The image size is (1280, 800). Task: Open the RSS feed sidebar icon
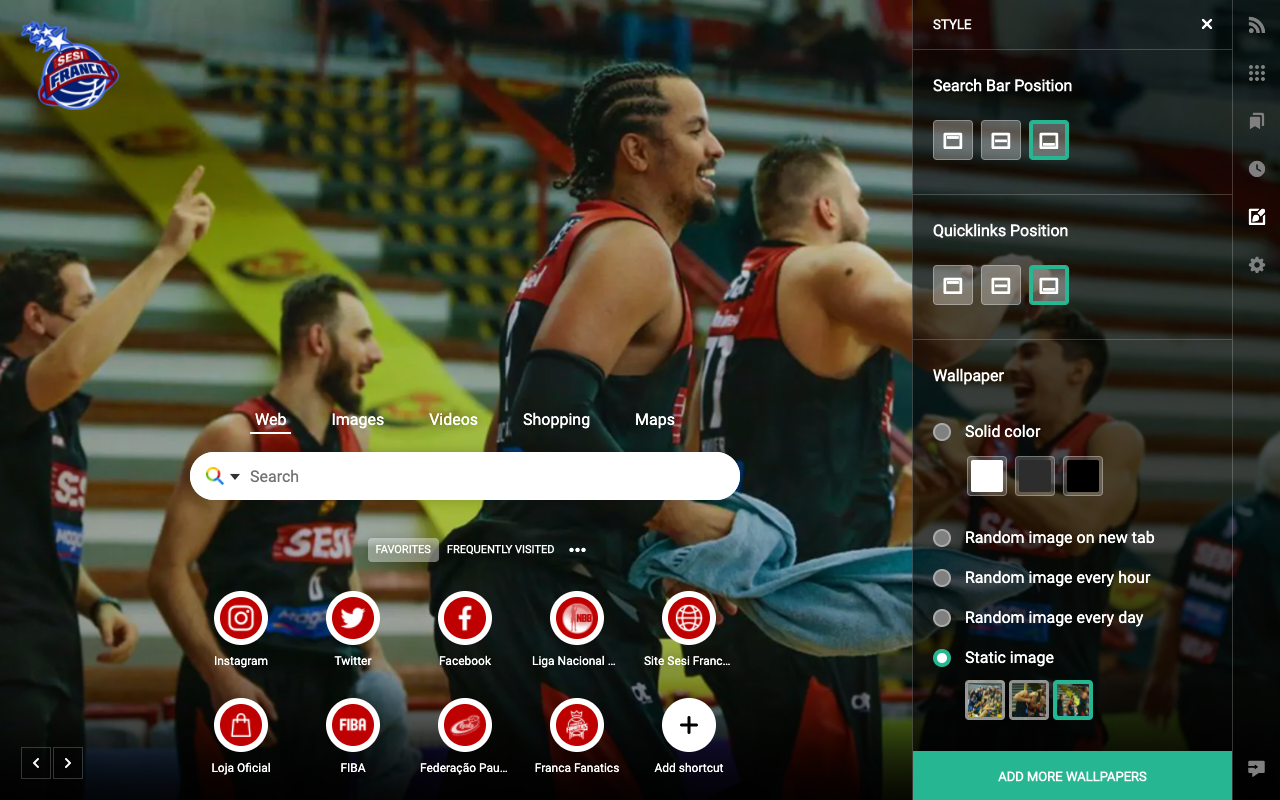pos(1257,25)
